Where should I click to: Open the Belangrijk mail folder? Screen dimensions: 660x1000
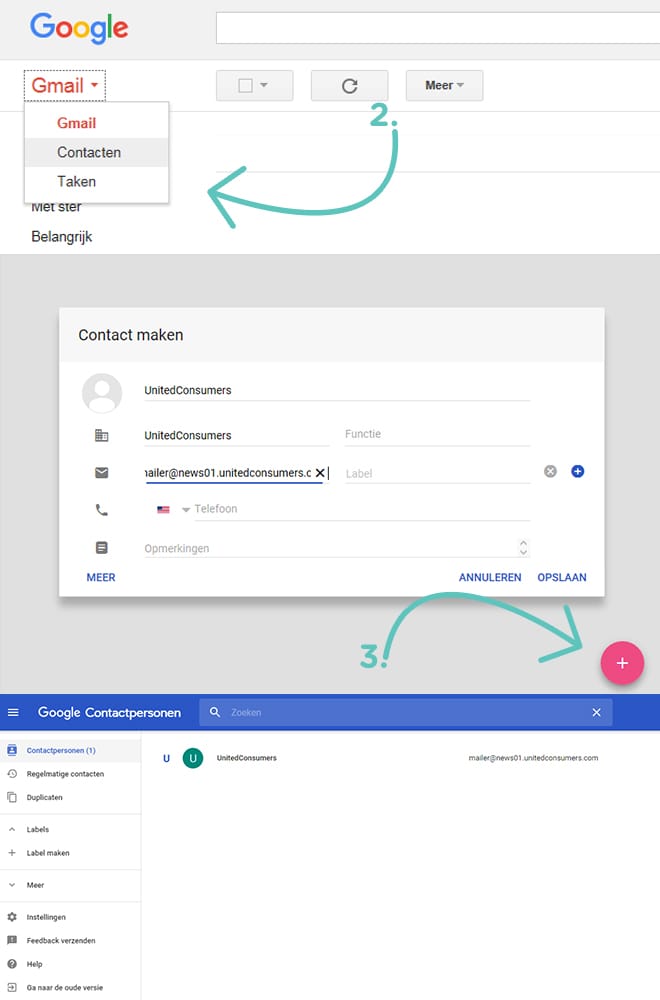point(62,237)
